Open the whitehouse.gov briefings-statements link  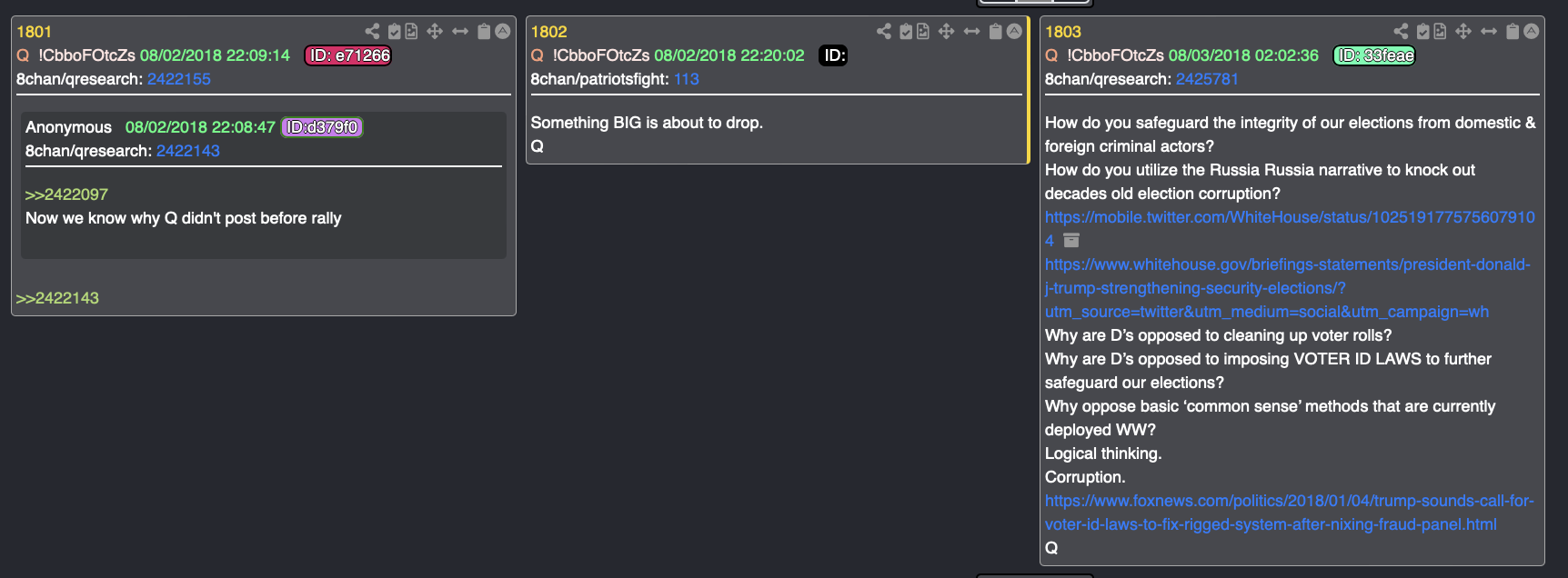click(1287, 288)
